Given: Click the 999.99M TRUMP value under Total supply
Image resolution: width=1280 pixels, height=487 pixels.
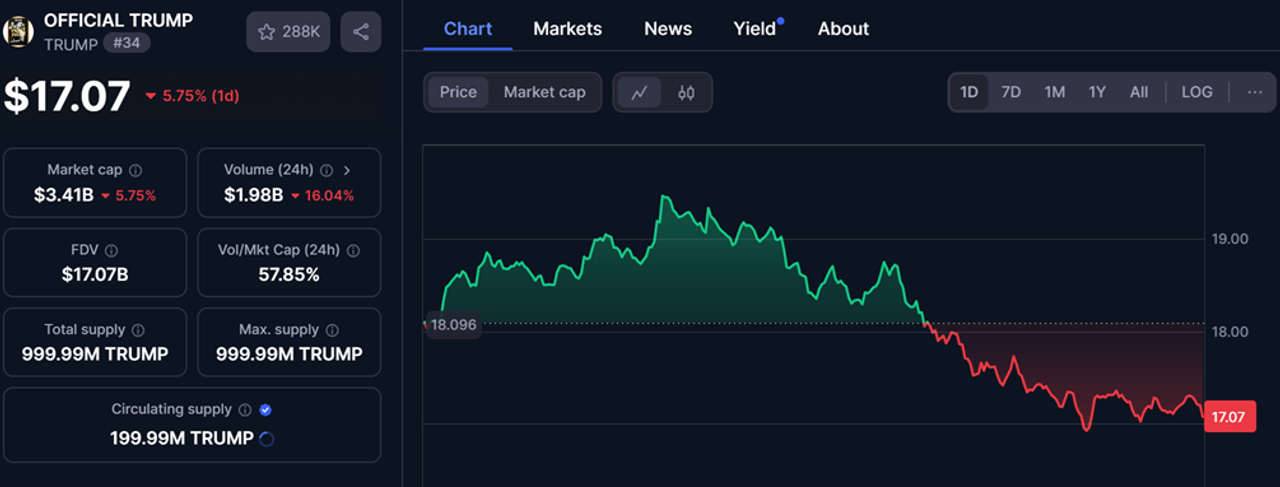Looking at the screenshot, I should coord(95,354).
